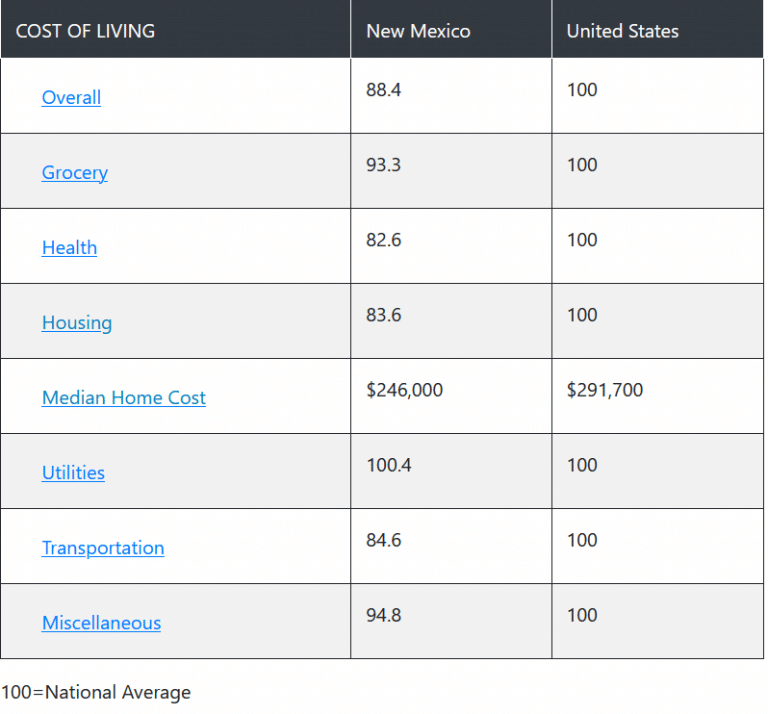768x714 pixels.
Task: Click the COST OF LIVING column header
Action: tap(85, 31)
